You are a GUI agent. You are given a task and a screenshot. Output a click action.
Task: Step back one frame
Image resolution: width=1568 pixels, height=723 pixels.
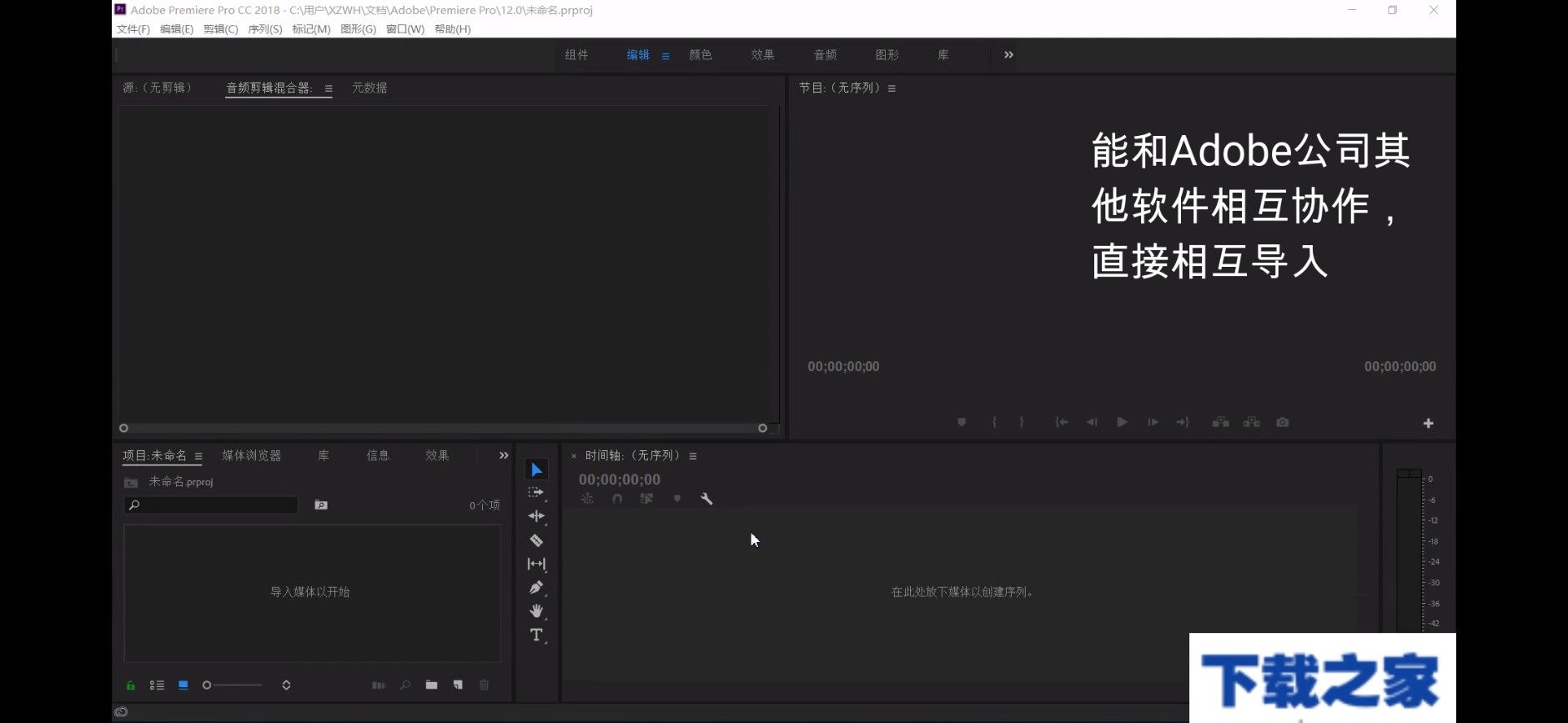(1092, 423)
